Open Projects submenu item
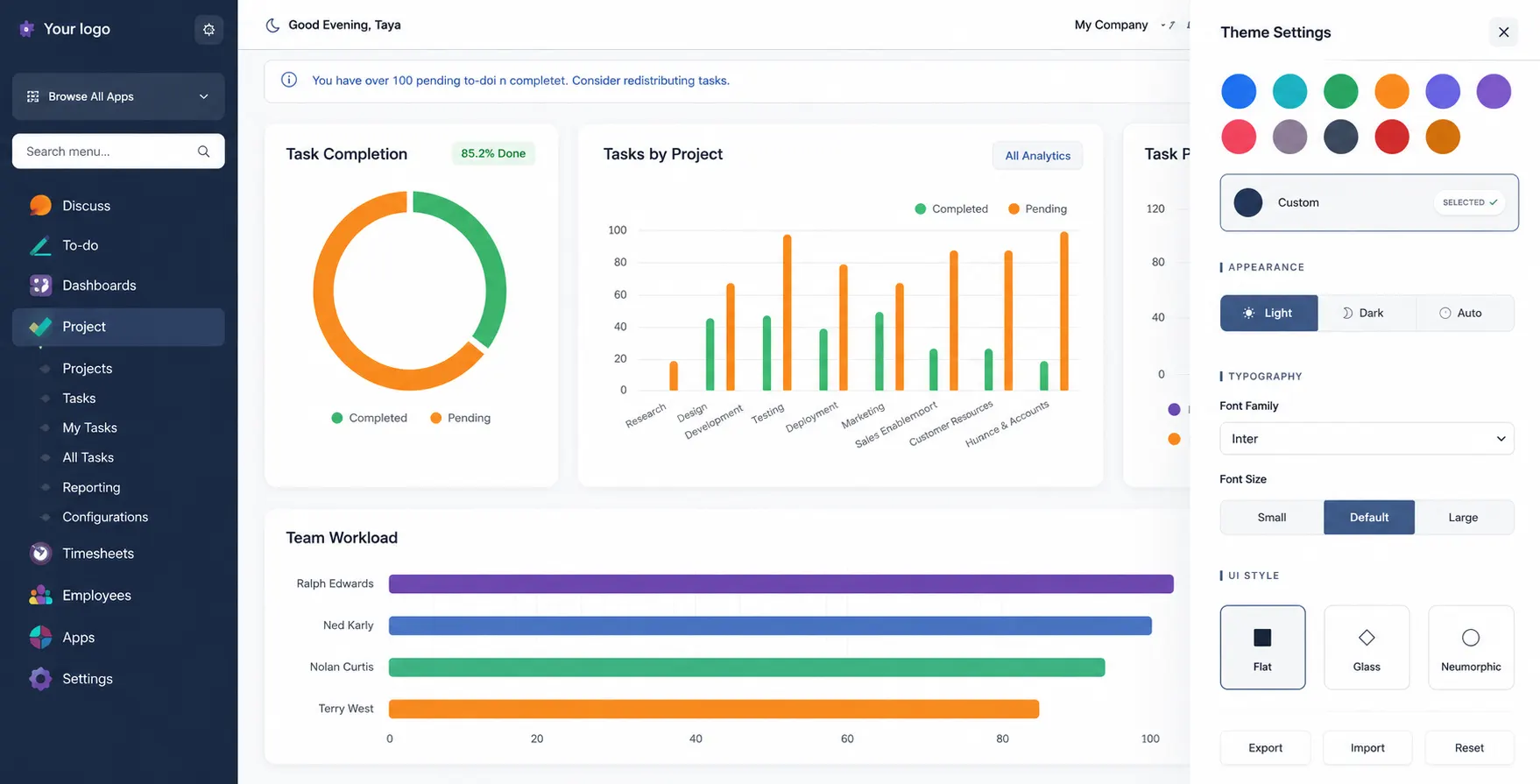Viewport: 1540px width, 784px height. click(x=88, y=369)
